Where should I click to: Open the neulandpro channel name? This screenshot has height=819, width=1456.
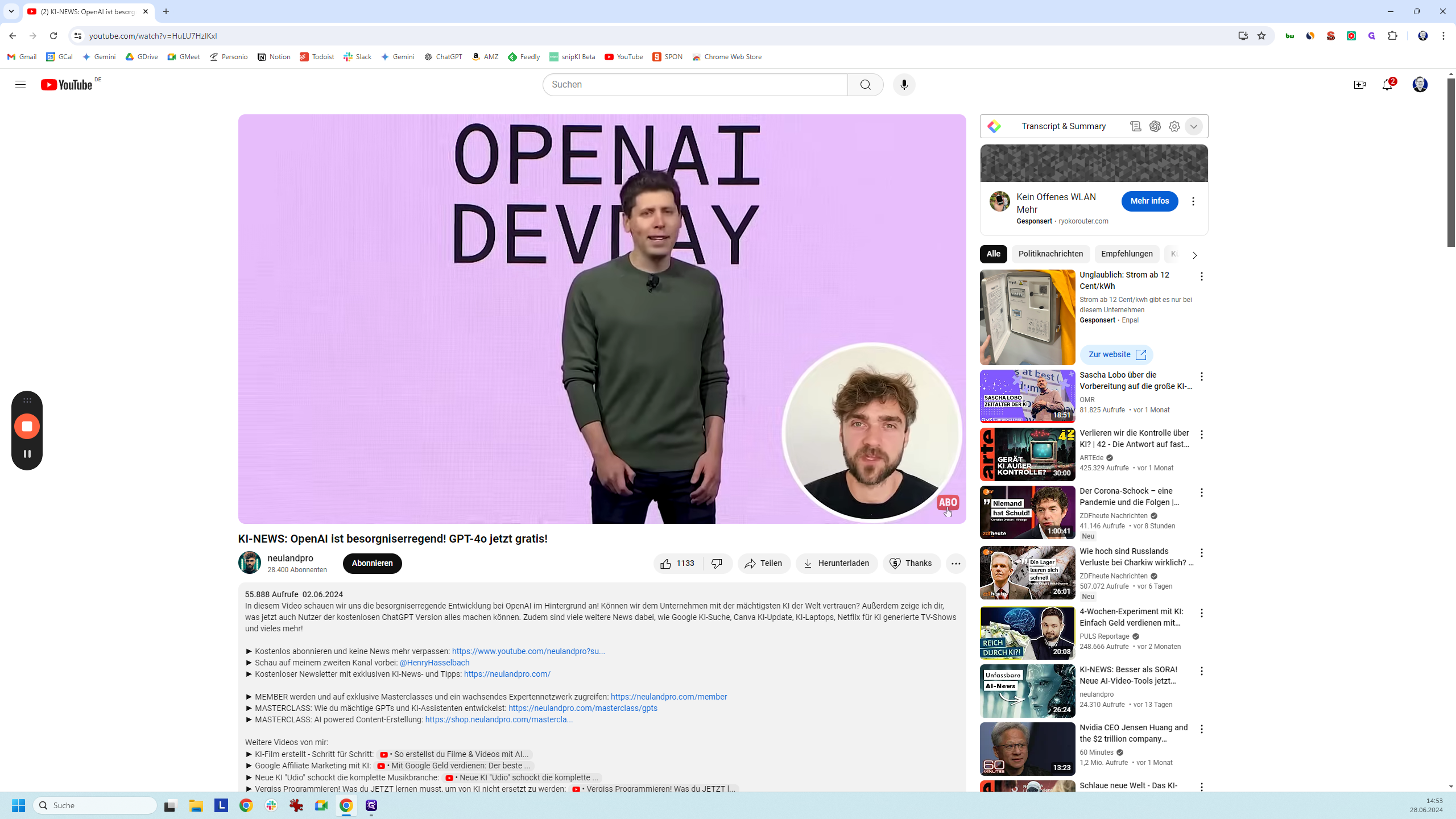pos(290,558)
